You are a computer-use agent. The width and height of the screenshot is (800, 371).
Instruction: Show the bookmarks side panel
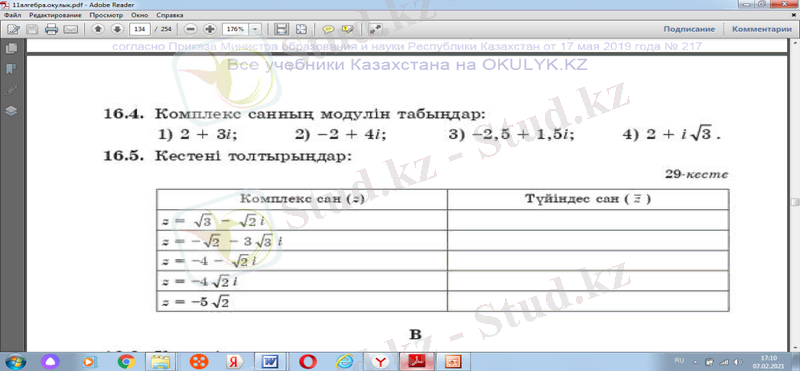pyautogui.click(x=11, y=69)
